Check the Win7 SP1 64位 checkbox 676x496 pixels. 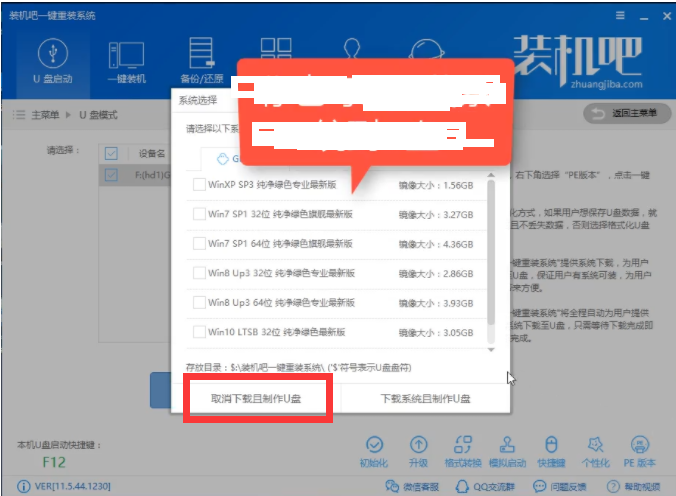pyautogui.click(x=199, y=243)
